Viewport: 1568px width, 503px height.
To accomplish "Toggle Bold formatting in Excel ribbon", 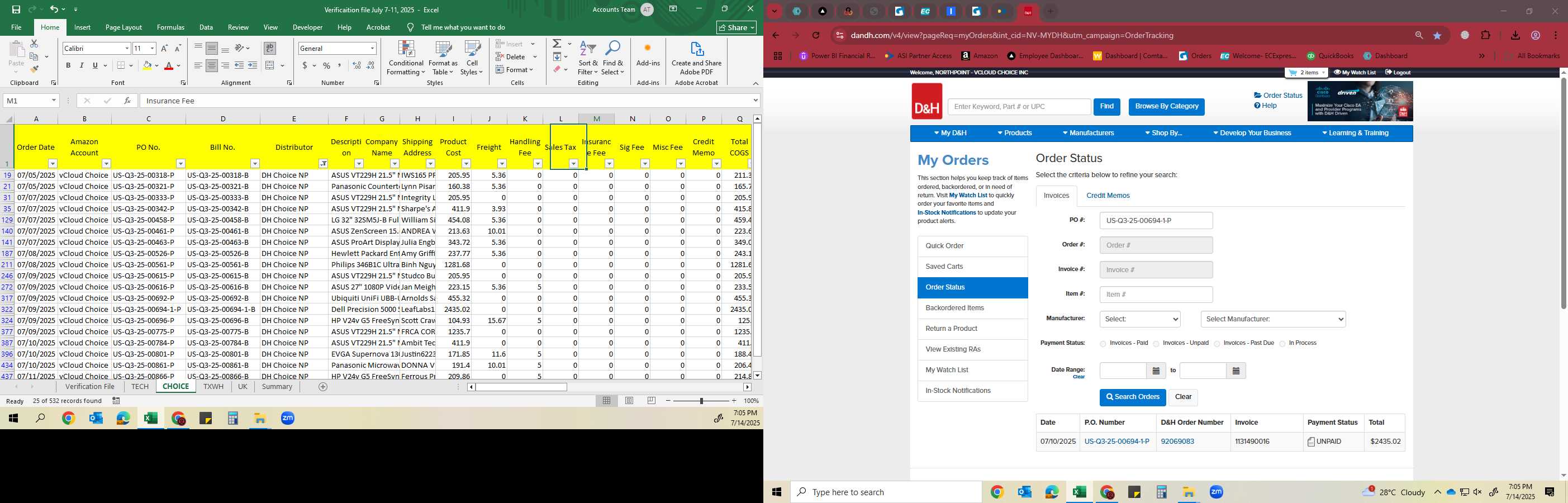I will point(68,65).
